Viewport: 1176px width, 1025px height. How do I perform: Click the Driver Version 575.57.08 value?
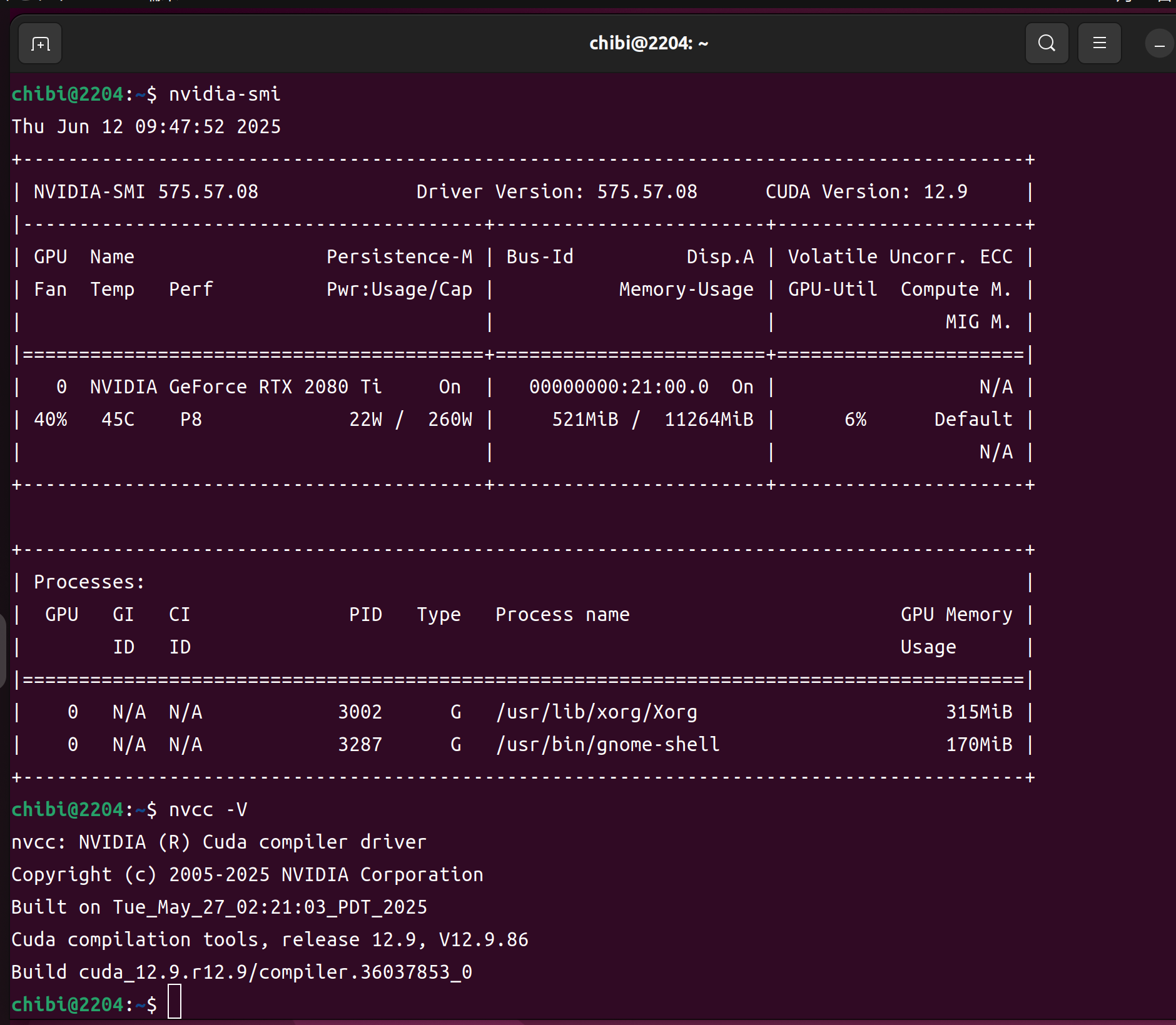[x=647, y=192]
